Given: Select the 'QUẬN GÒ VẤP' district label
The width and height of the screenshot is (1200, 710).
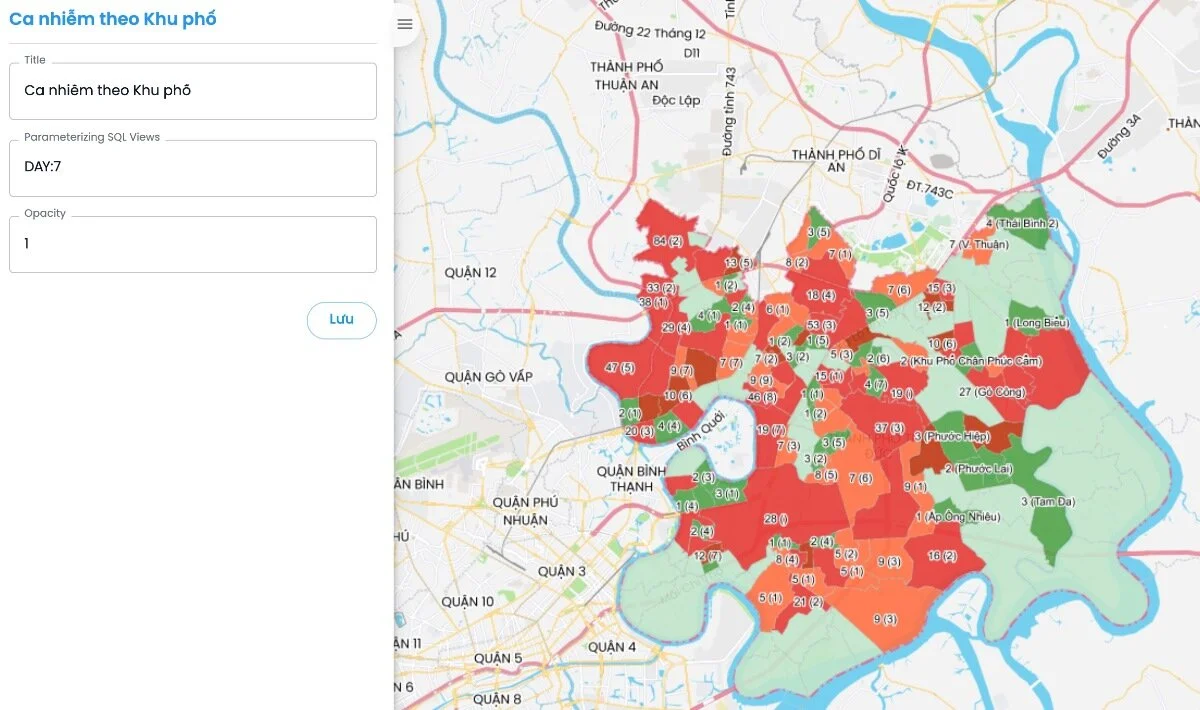Looking at the screenshot, I should click(489, 376).
